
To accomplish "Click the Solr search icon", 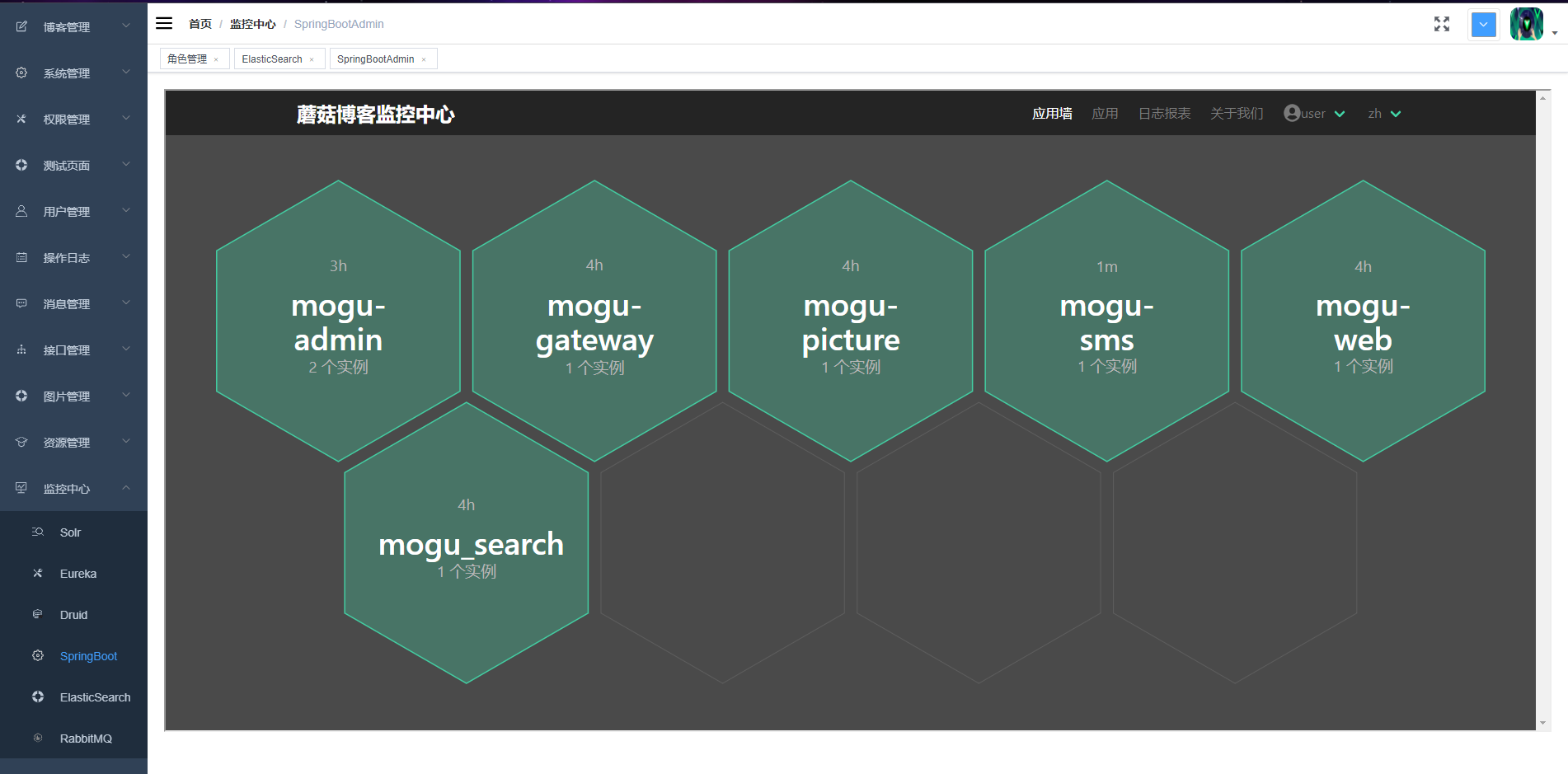I will click(38, 532).
